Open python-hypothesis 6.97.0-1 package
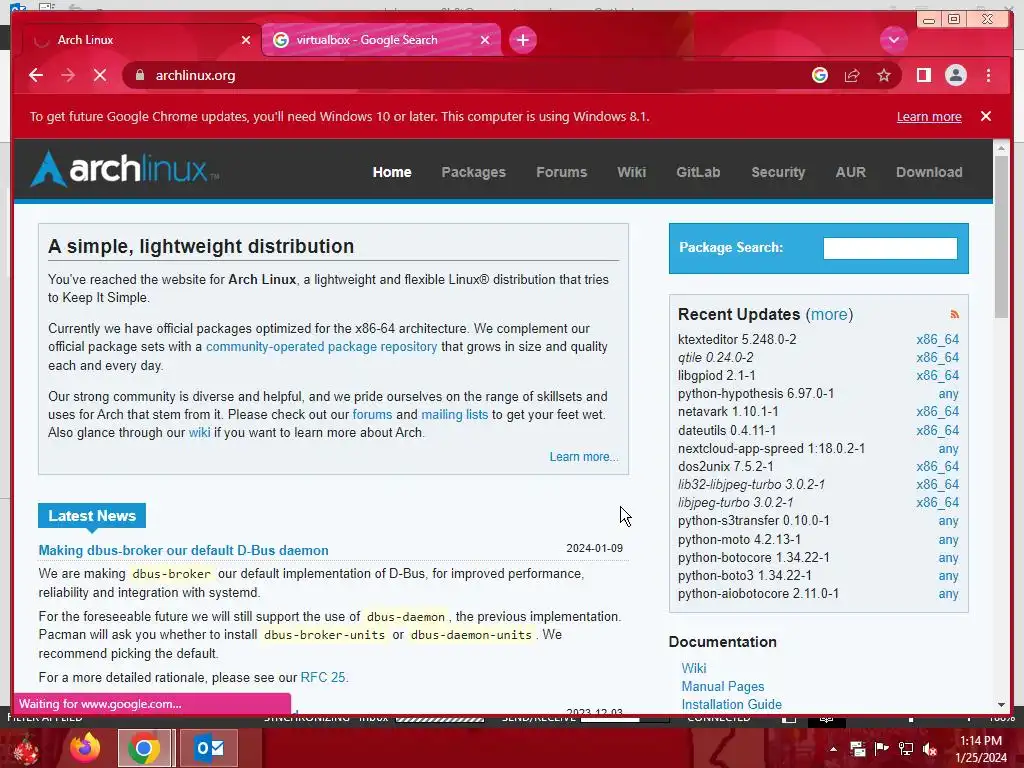The width and height of the screenshot is (1024, 768). [756, 394]
